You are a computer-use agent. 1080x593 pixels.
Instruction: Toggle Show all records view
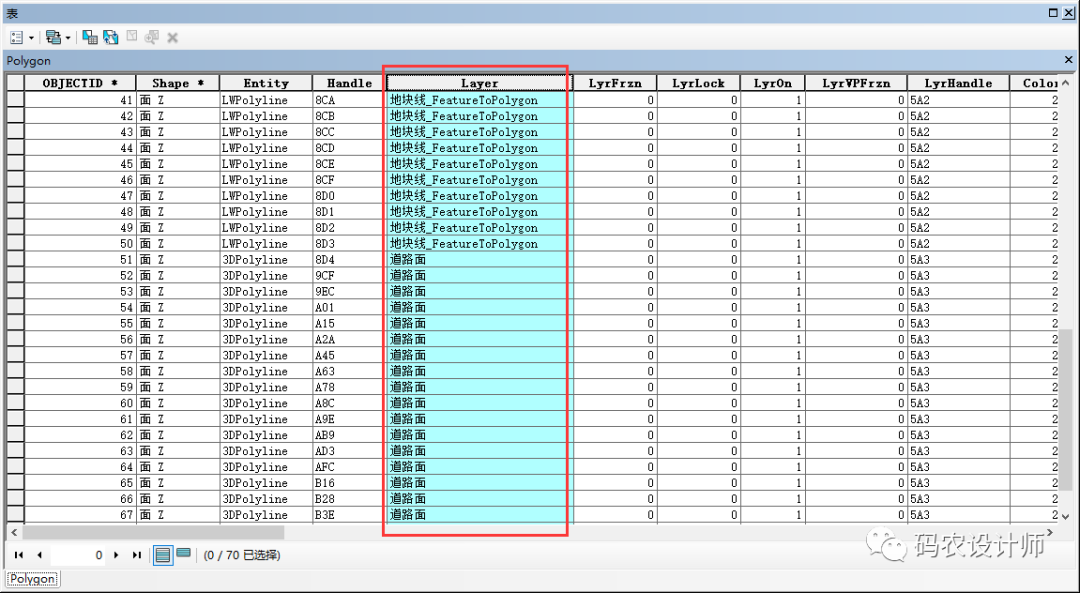point(163,555)
